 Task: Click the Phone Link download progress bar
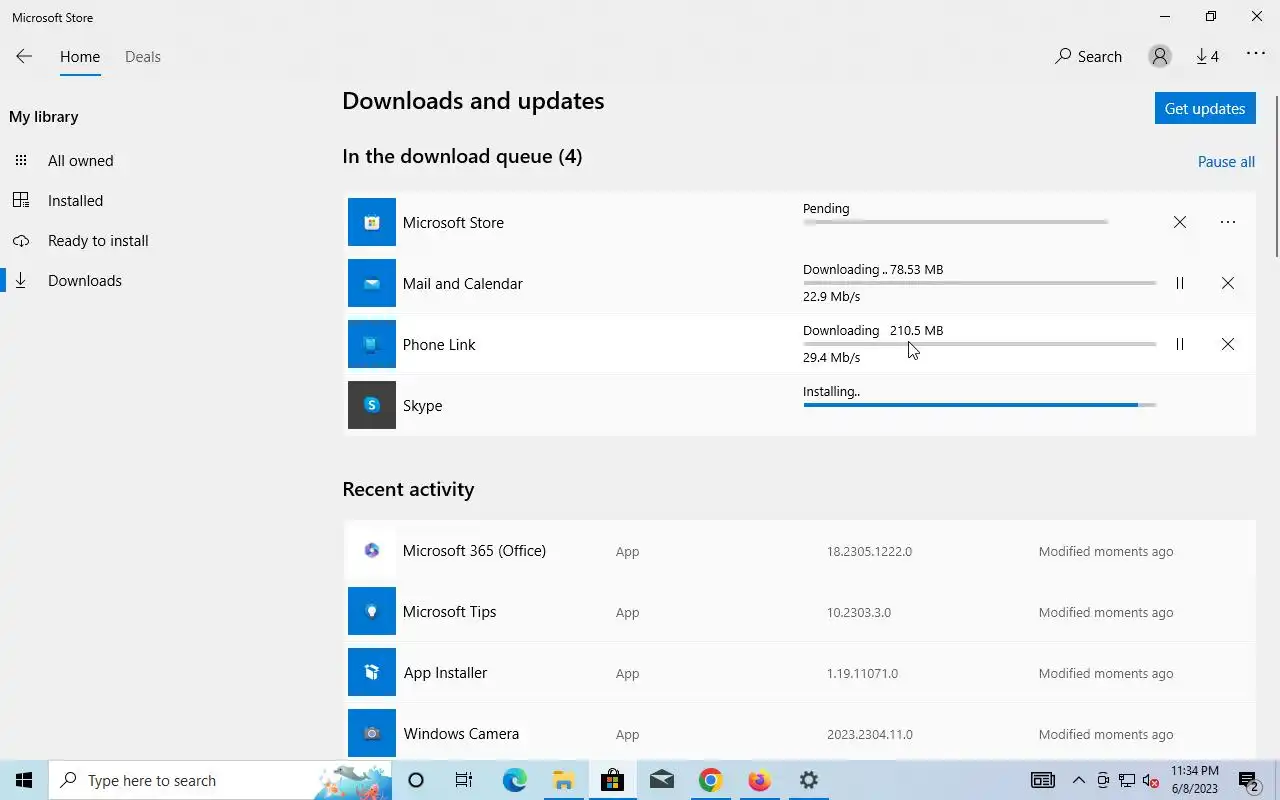[980, 344]
